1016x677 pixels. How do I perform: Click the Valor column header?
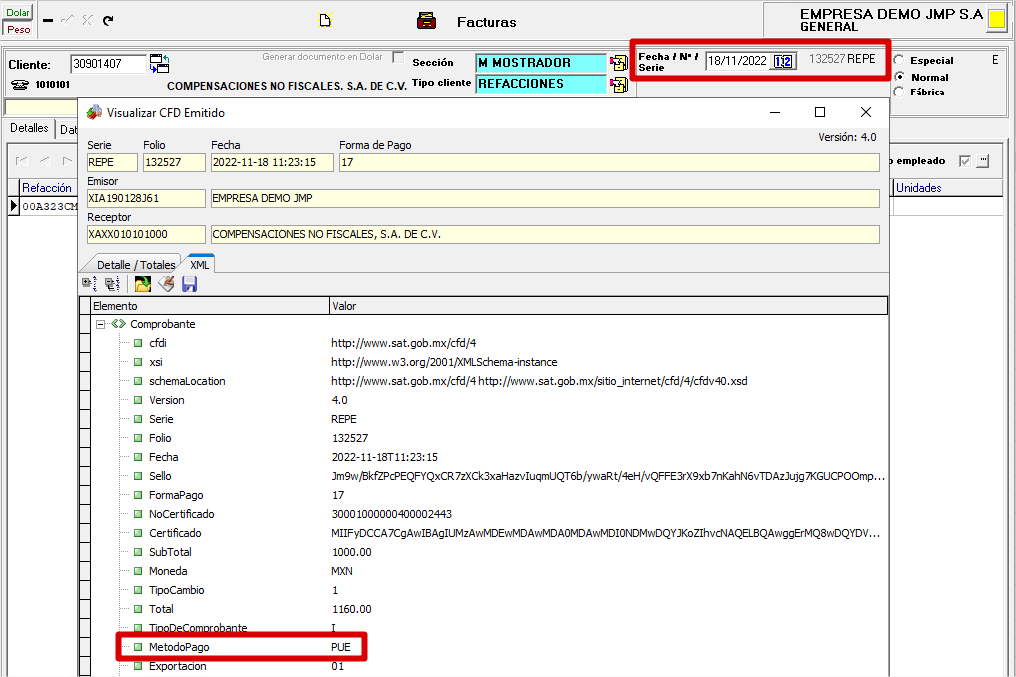(608, 306)
